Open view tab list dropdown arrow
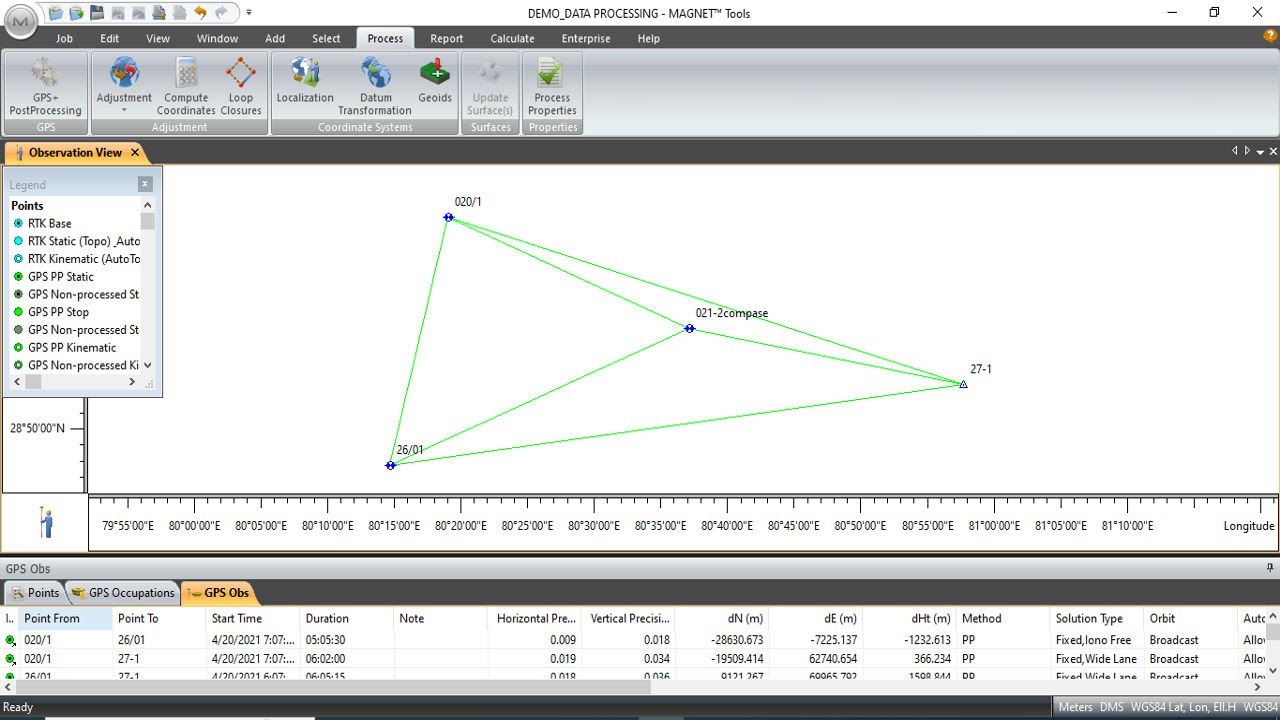 tap(1260, 152)
